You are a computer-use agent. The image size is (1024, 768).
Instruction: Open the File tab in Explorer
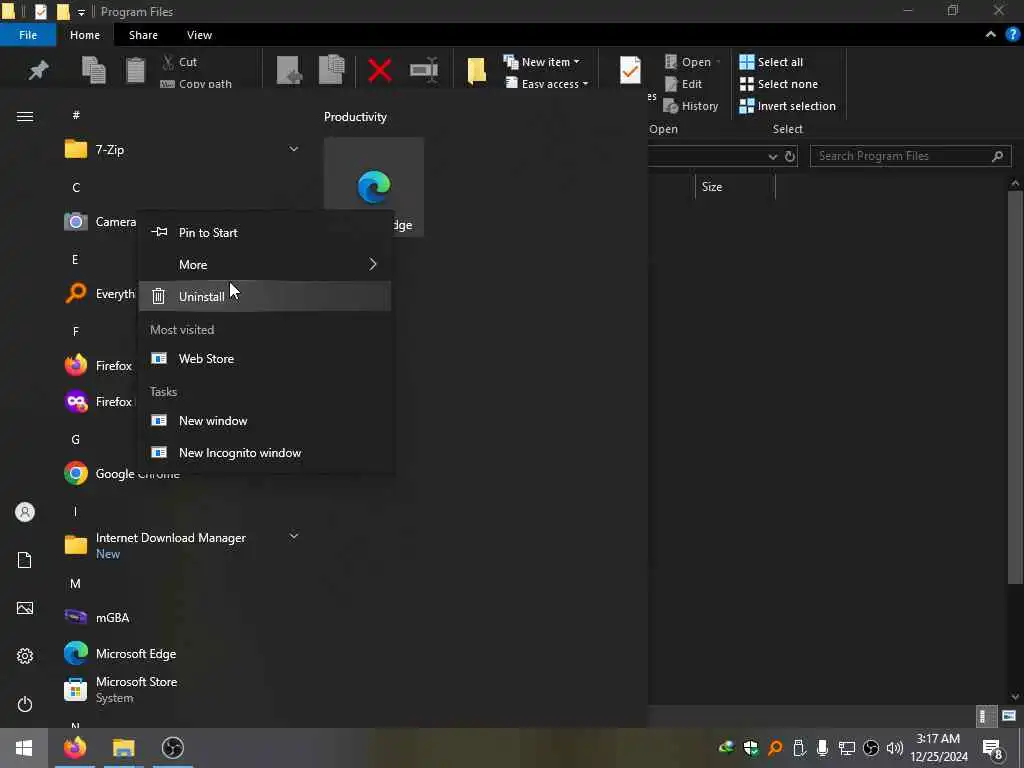(28, 35)
